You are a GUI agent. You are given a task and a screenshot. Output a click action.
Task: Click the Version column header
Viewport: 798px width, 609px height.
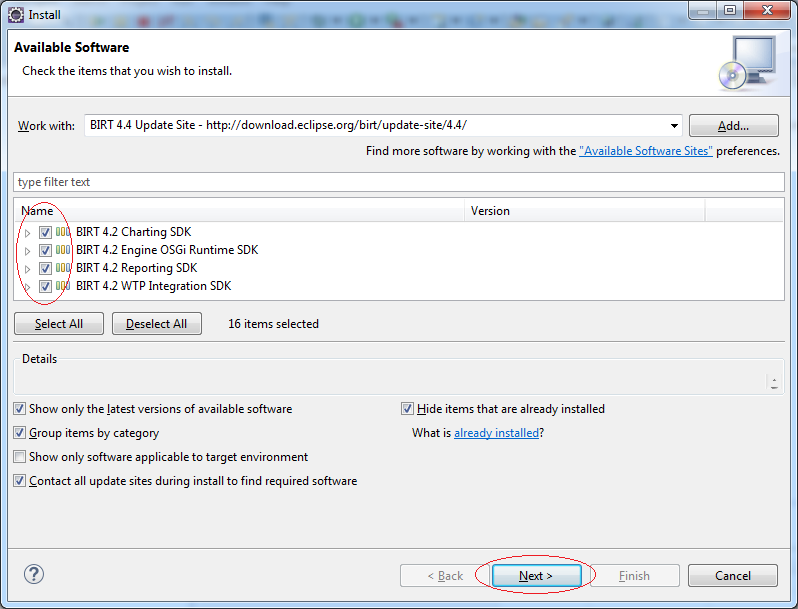(585, 211)
